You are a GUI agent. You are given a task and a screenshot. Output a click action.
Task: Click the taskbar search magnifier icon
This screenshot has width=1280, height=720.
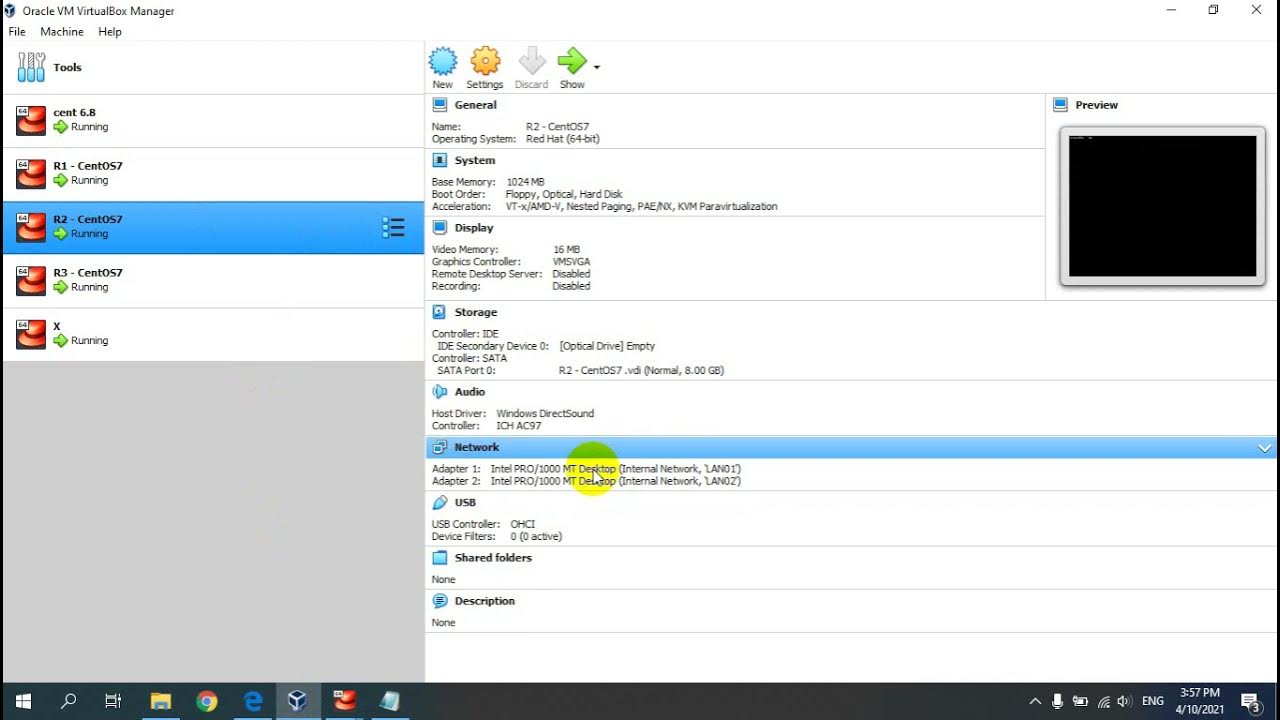point(68,701)
